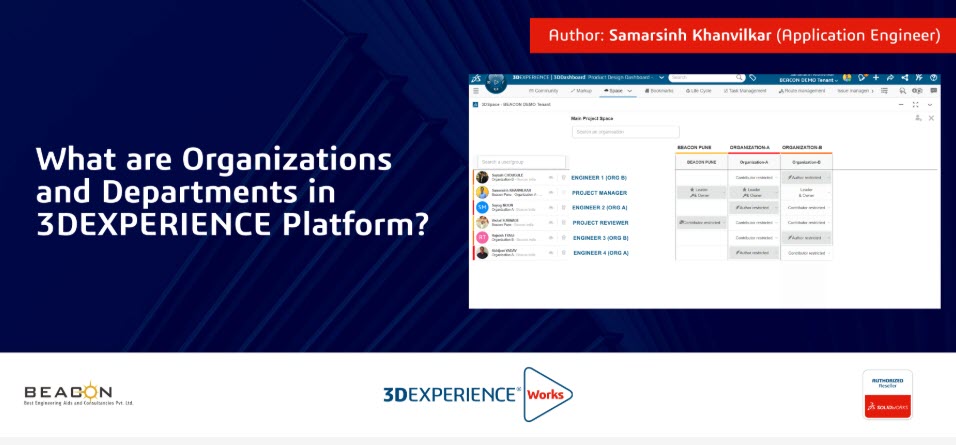
Task: Switch to the Bookmarks tab
Action: tap(659, 91)
